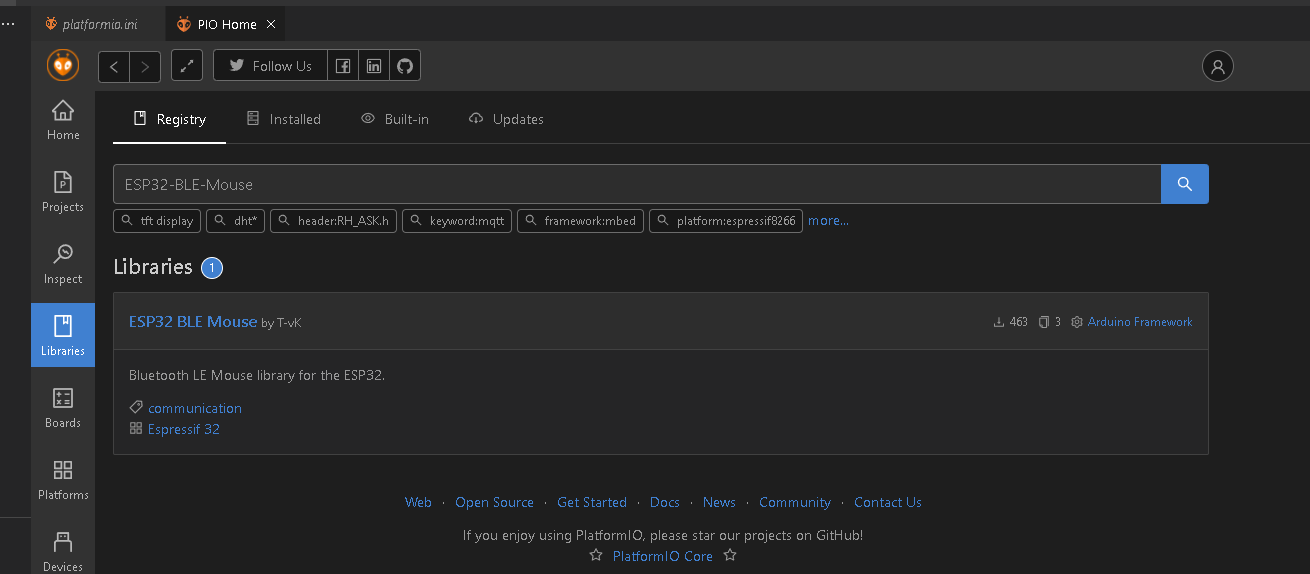Click the examples count 3
Image resolution: width=1310 pixels, height=574 pixels.
tap(1050, 322)
